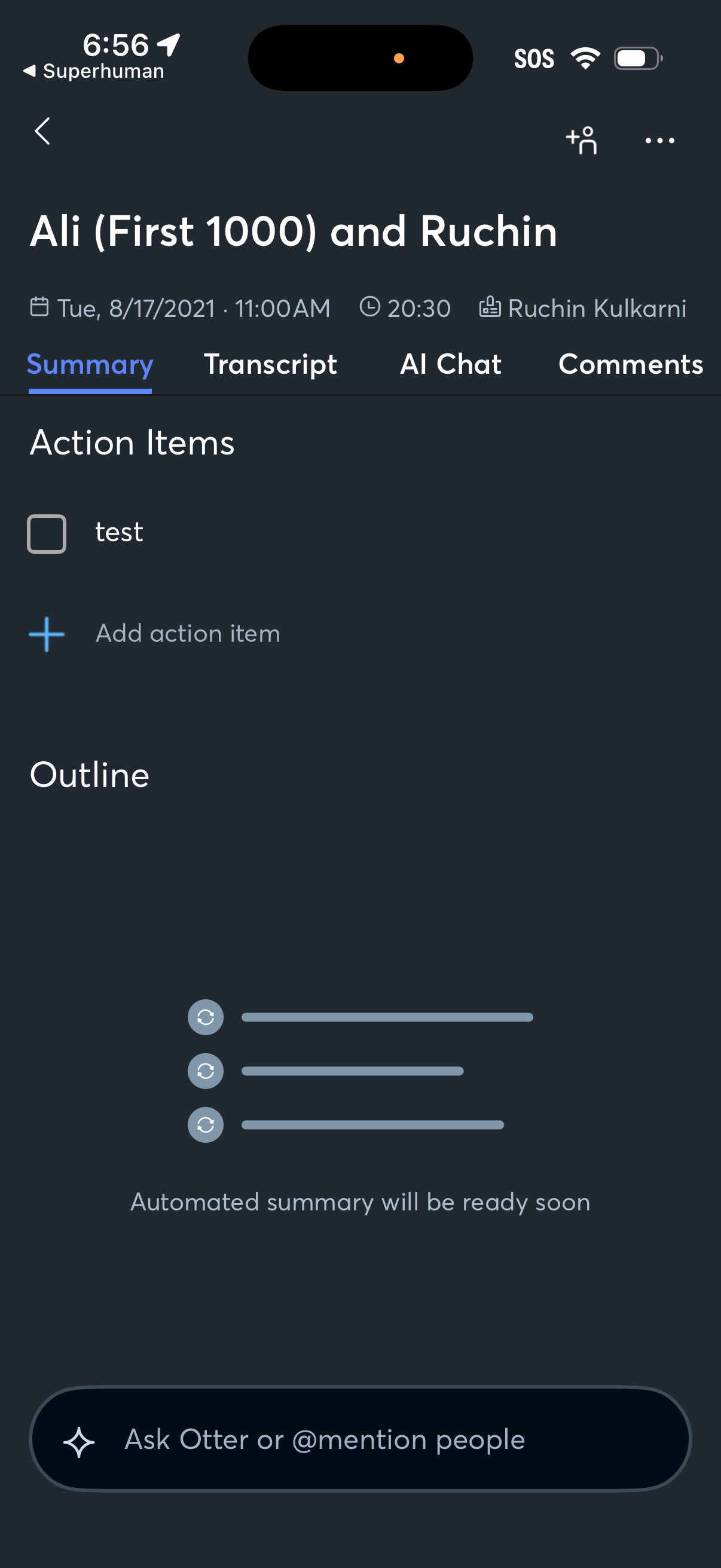Tap the clock duration icon
This screenshot has height=1568, width=721.
369,307
